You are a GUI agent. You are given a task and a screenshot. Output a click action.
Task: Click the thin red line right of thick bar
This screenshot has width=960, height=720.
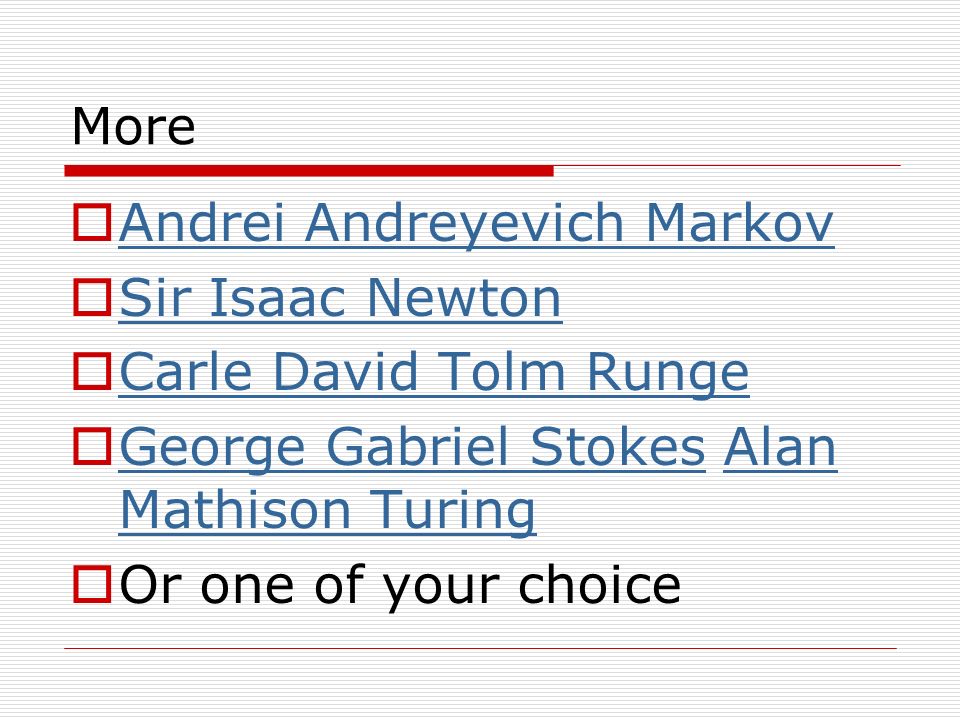coord(727,165)
